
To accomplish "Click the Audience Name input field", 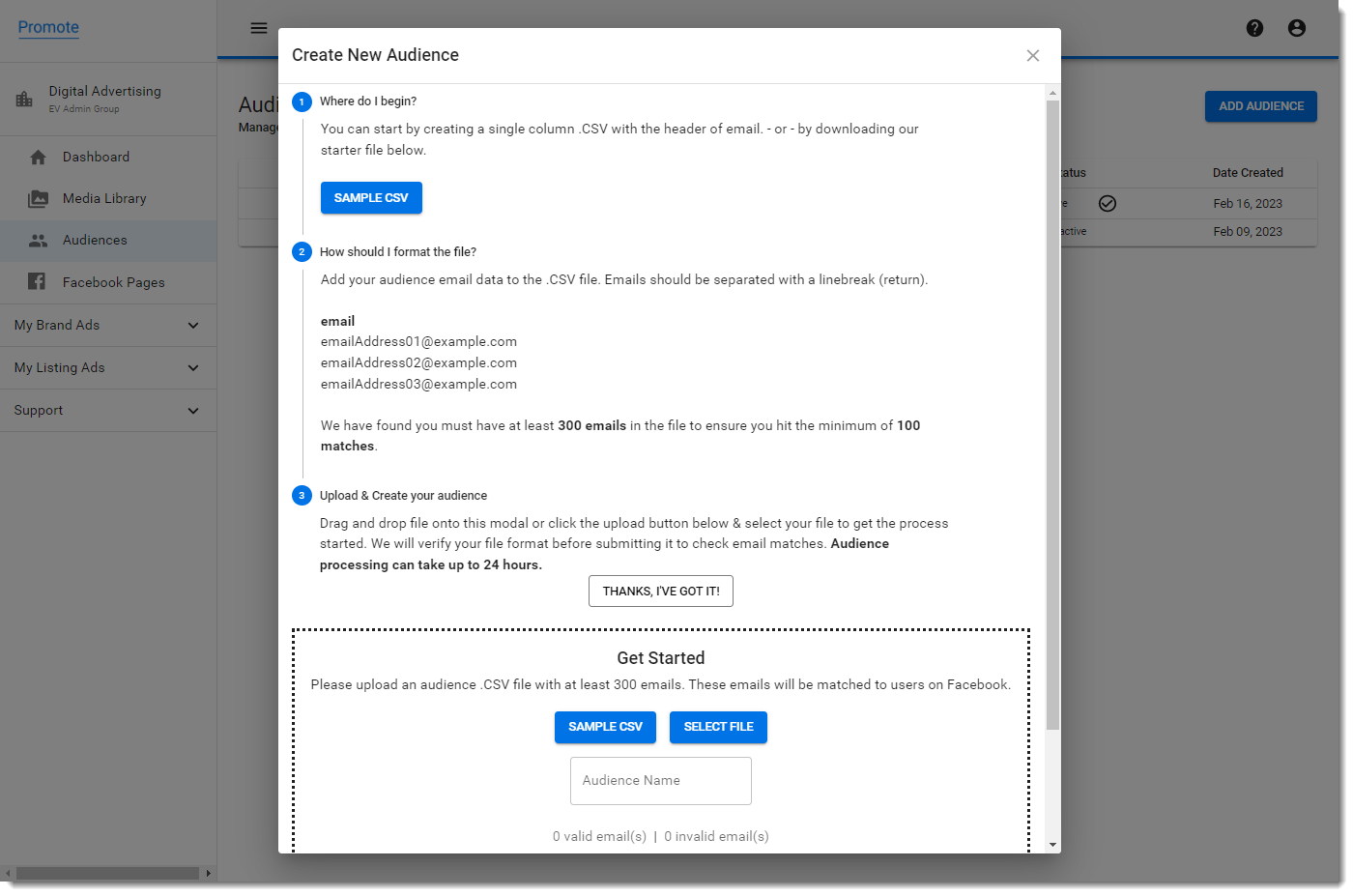I will (x=661, y=781).
